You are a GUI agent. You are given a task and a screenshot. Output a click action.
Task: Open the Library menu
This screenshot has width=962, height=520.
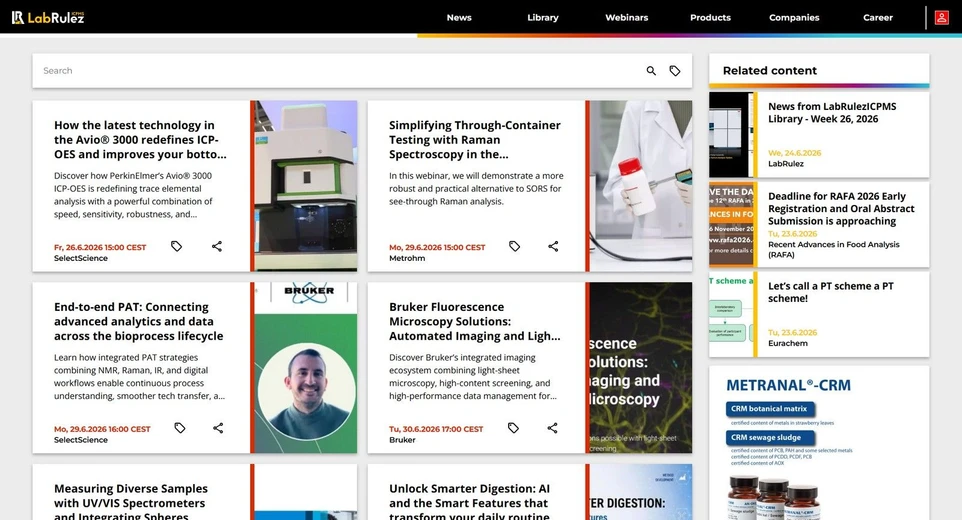543,17
